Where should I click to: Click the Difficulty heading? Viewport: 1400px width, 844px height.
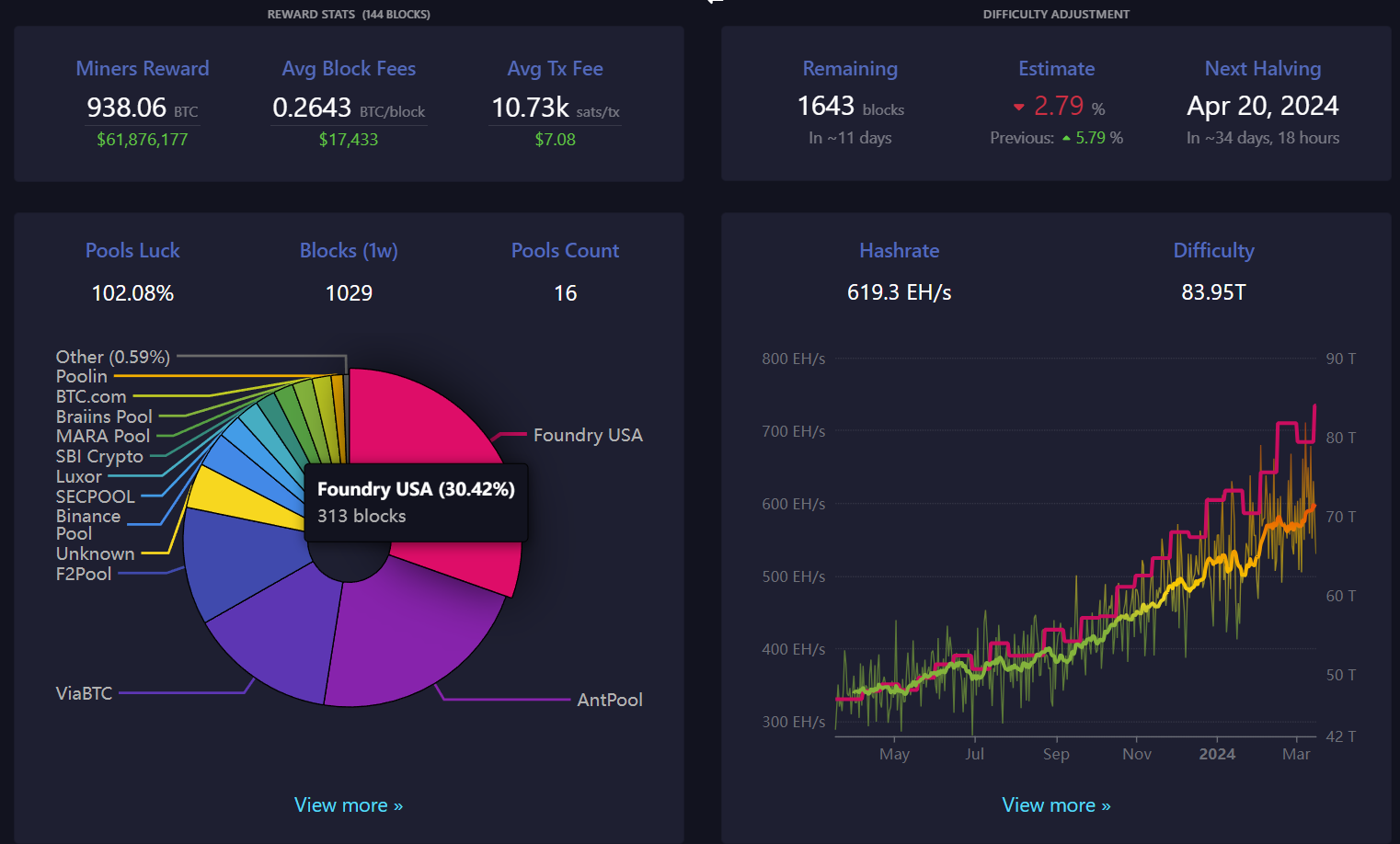click(x=1214, y=251)
